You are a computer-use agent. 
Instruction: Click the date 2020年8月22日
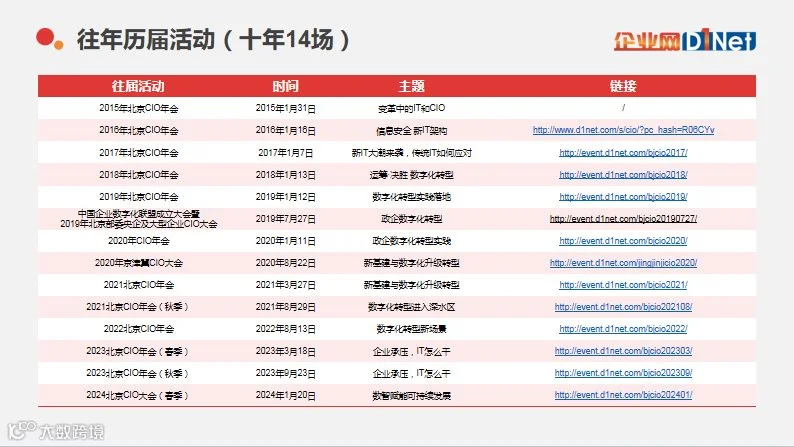(286, 263)
